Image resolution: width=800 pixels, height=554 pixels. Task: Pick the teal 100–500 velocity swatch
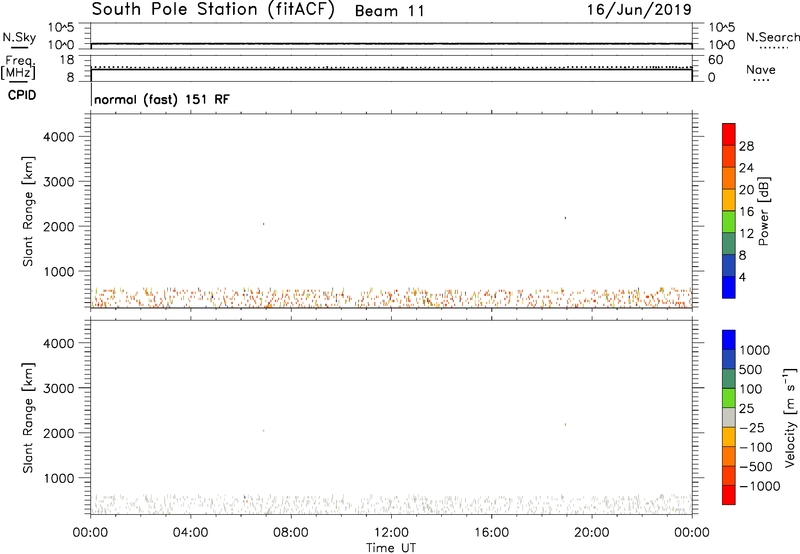pos(729,379)
